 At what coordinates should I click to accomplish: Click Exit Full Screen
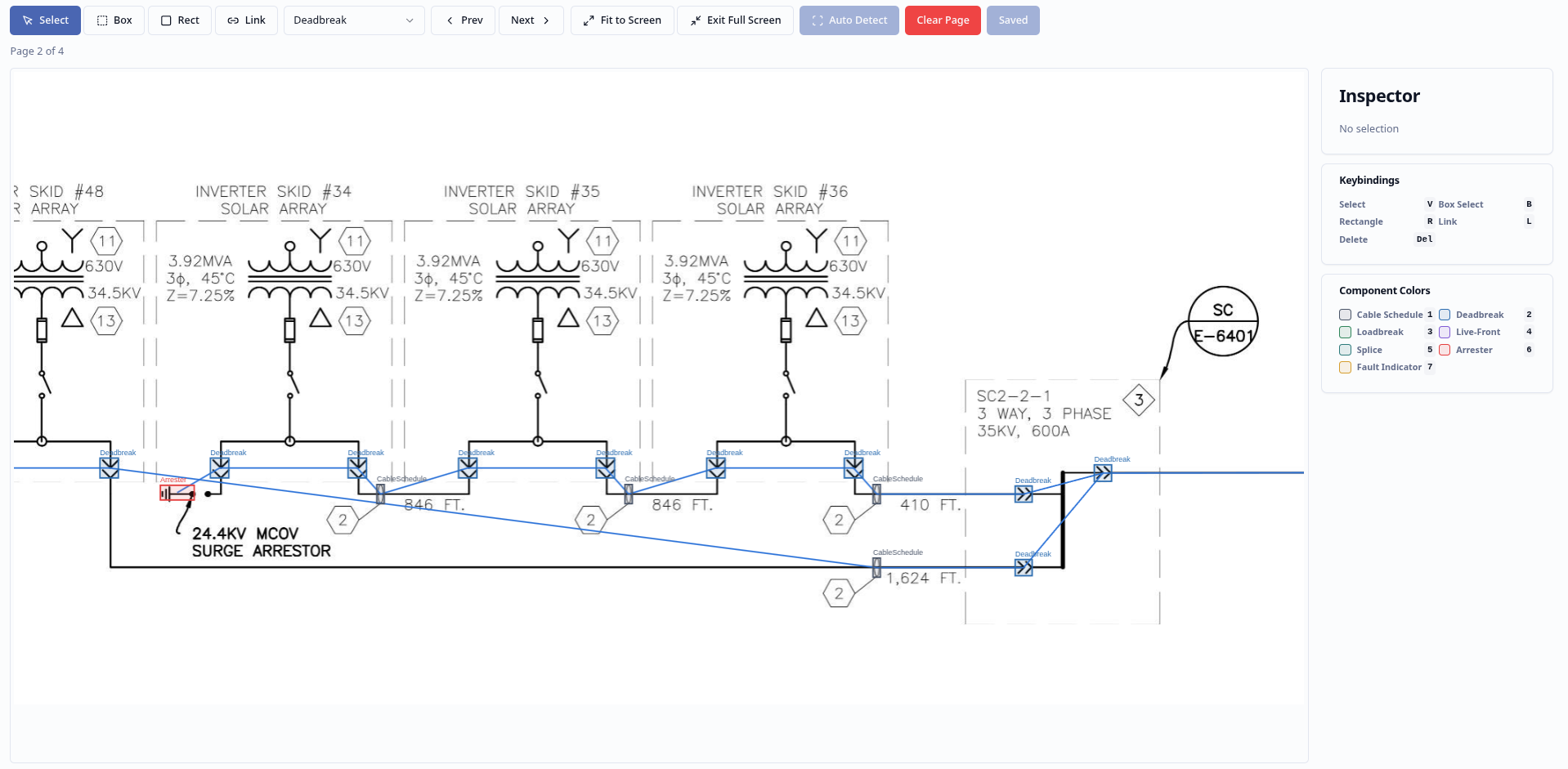click(735, 20)
